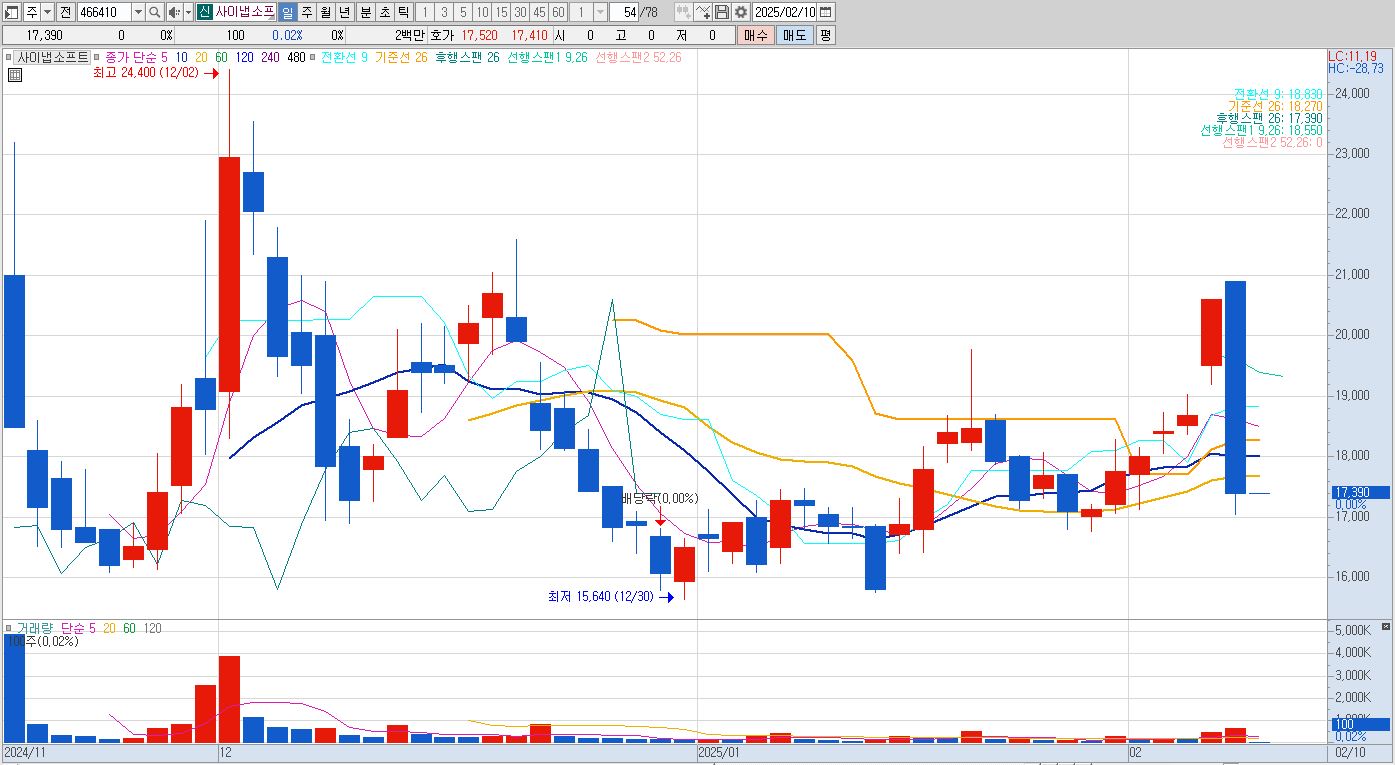
Task: Choose the 5 interval preset
Action: [x=463, y=12]
